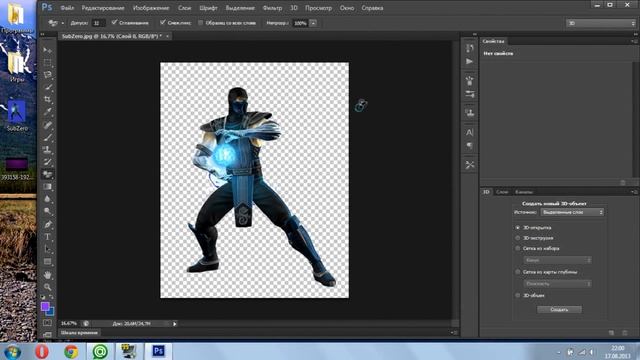Select the Polygonal Lasso tool
The width and height of the screenshot is (640, 360).
pyautogui.click(x=48, y=75)
